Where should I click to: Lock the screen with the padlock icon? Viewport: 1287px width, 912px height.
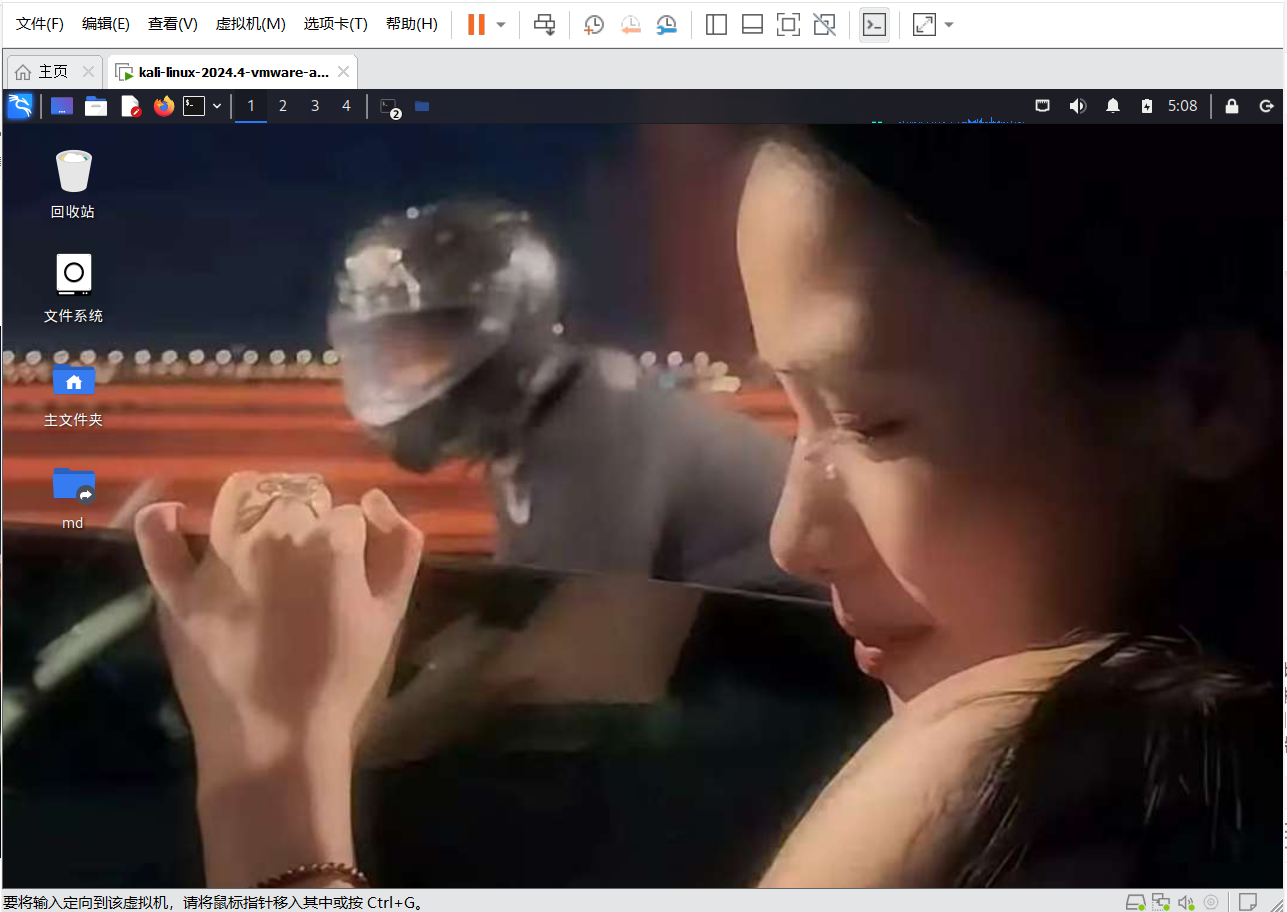1232,106
